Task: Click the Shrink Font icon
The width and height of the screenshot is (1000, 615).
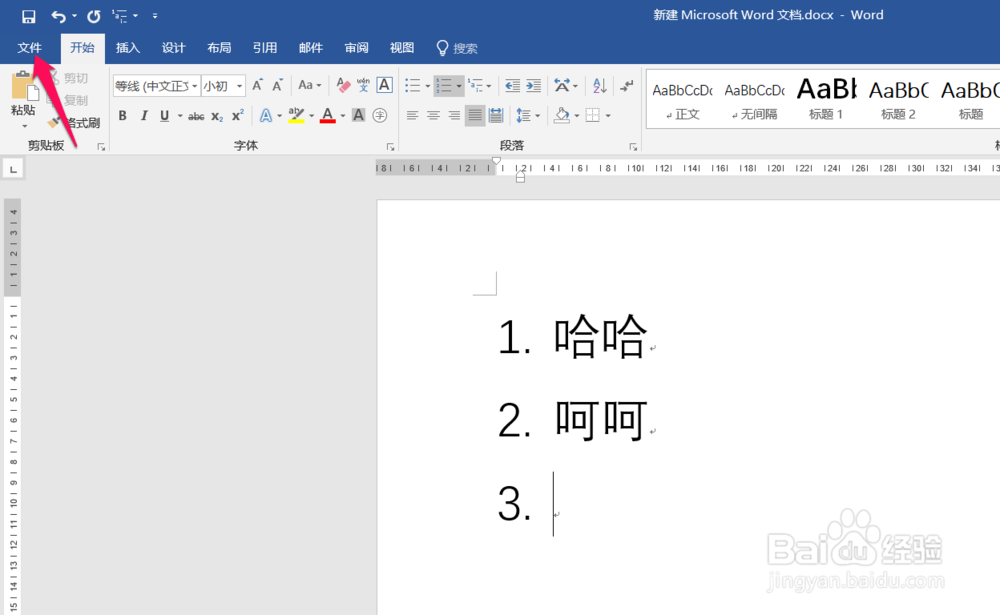Action: [277, 85]
